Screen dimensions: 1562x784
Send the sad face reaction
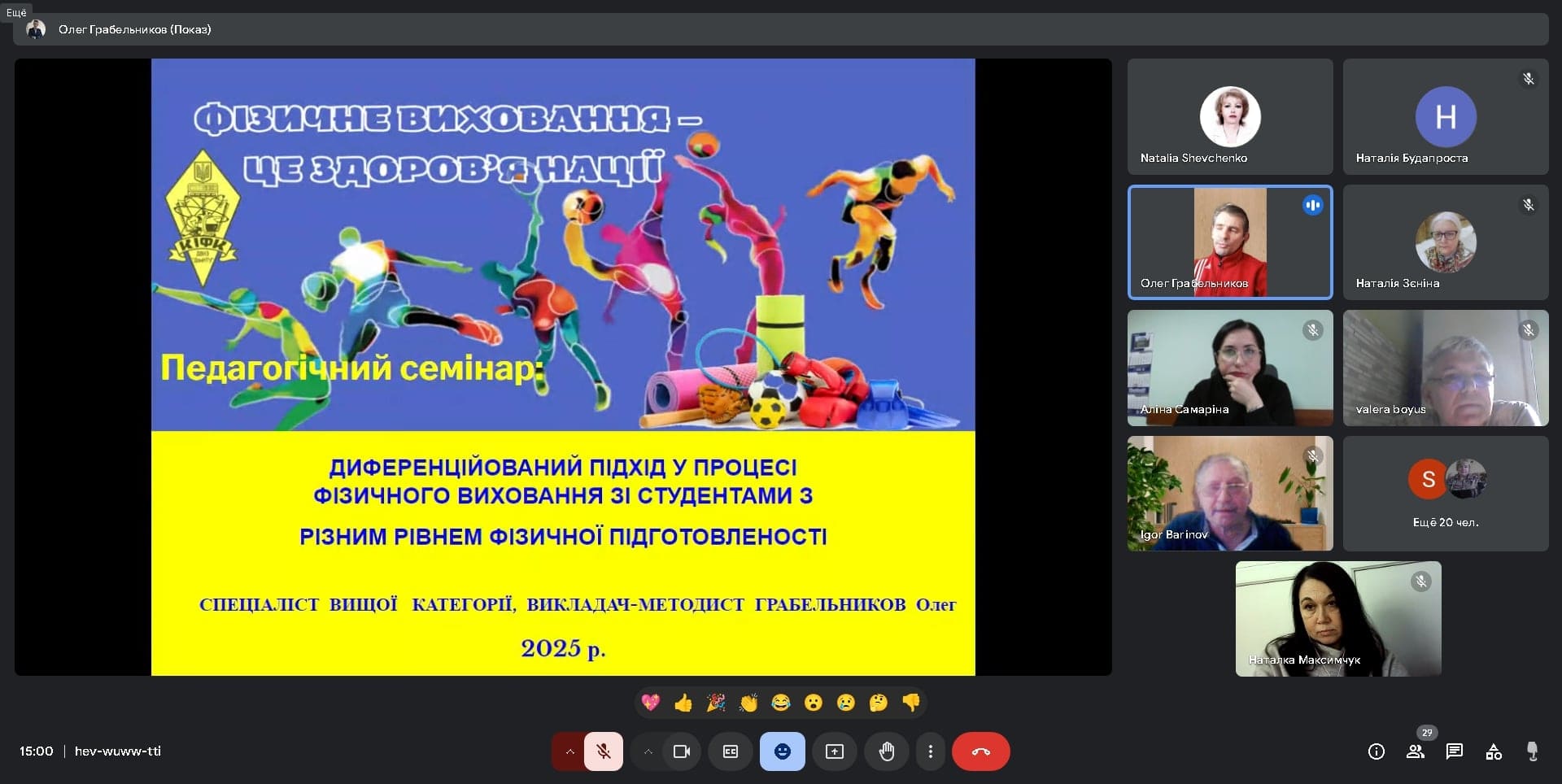[846, 703]
